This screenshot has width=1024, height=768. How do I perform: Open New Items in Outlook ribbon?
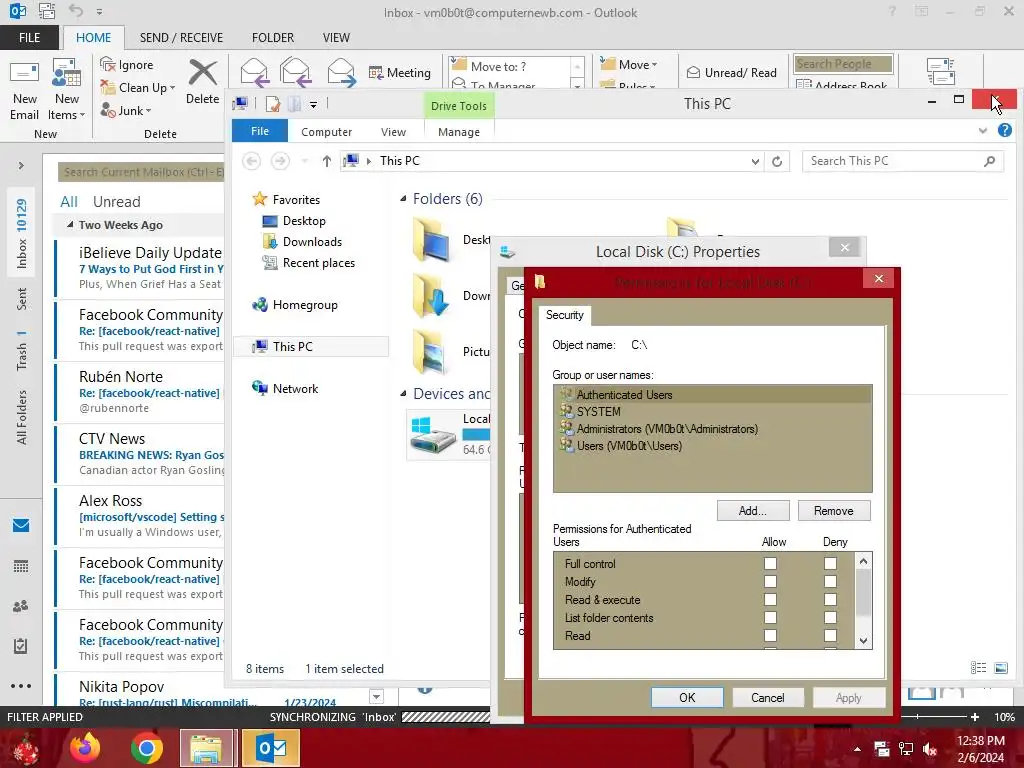(x=66, y=90)
